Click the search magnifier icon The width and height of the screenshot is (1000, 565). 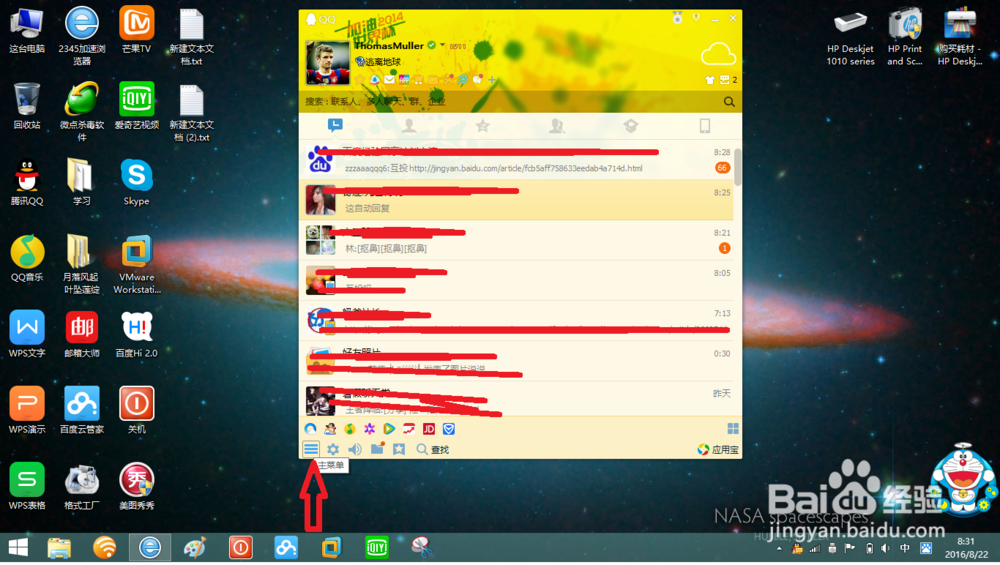[729, 101]
